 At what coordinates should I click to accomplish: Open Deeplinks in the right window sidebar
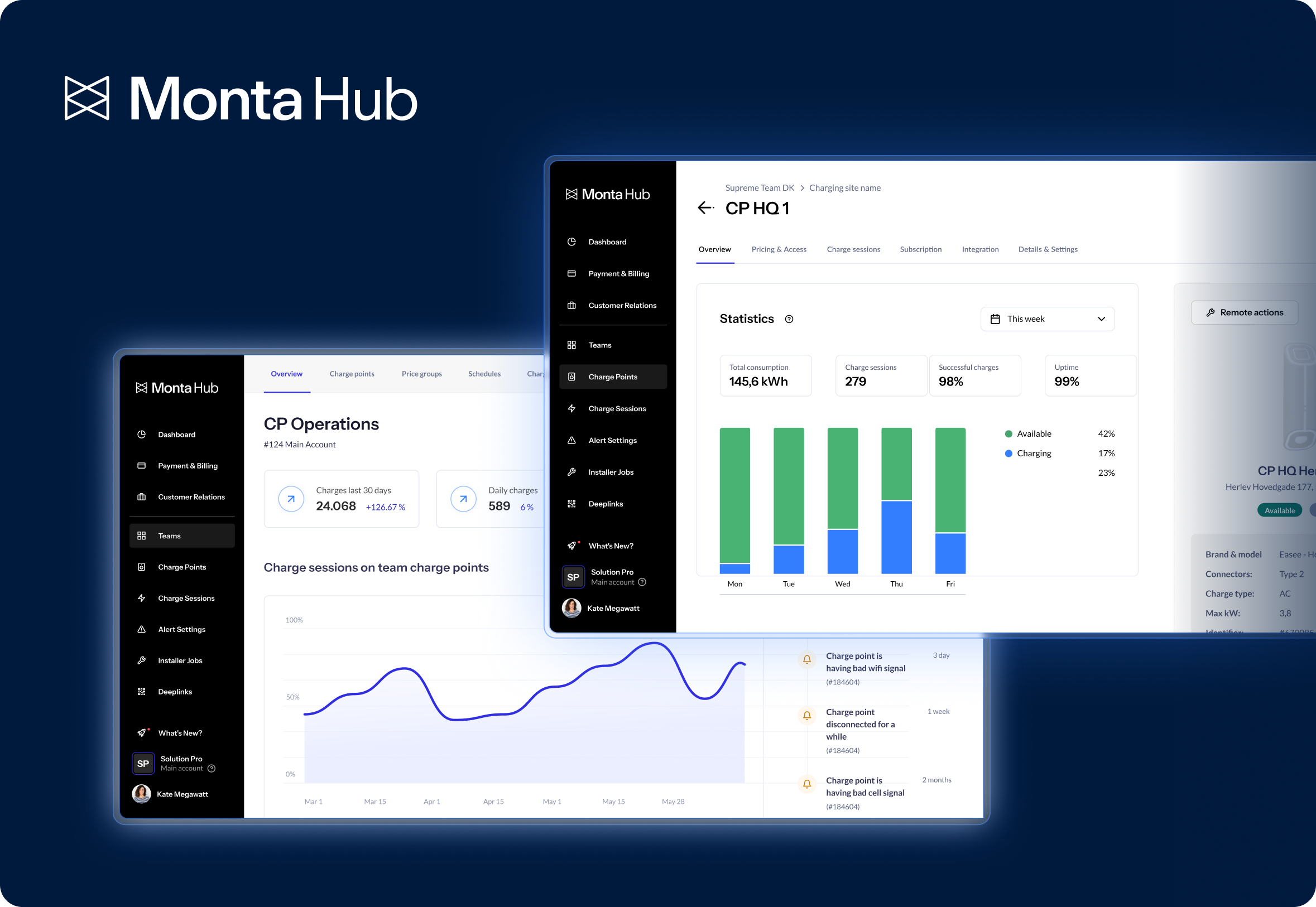(605, 504)
